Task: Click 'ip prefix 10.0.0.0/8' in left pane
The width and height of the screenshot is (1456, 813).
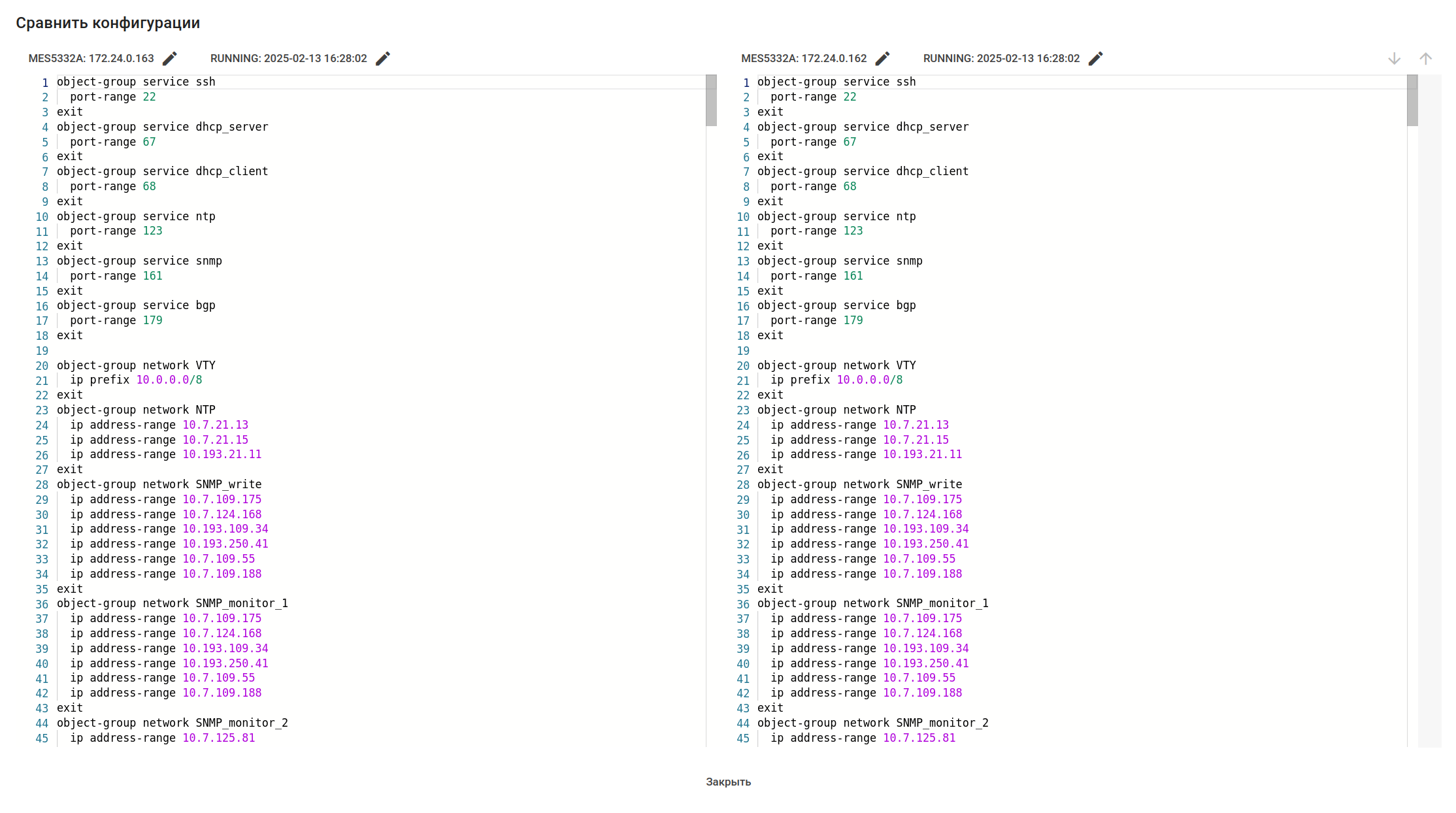Action: click(x=136, y=380)
